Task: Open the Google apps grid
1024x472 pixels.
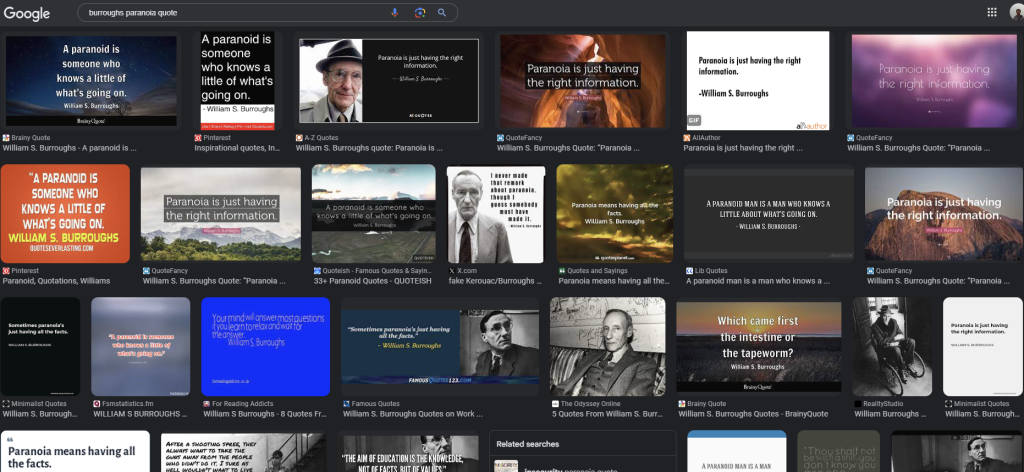Action: (991, 13)
